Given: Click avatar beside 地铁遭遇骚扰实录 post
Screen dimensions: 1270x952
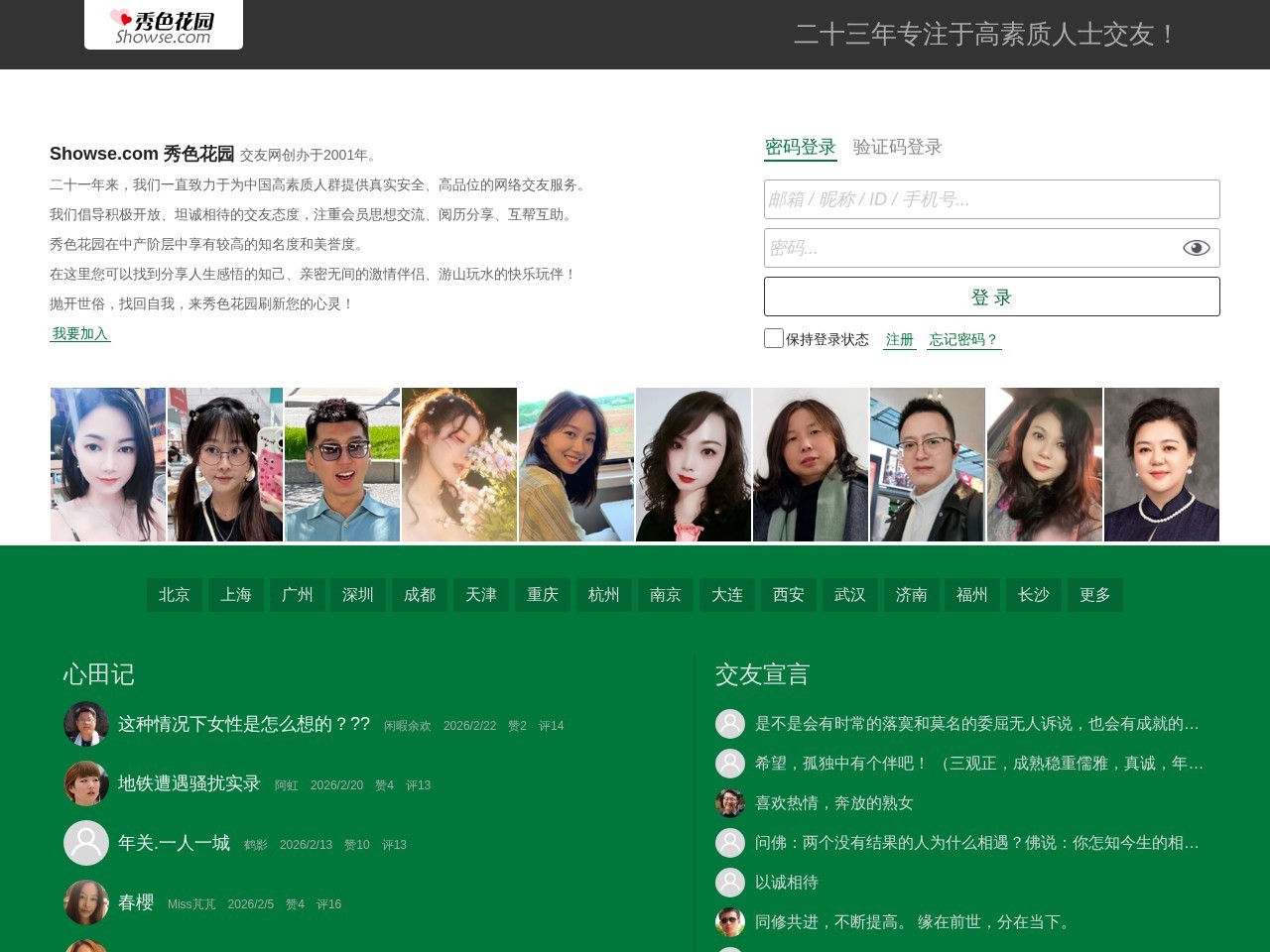Looking at the screenshot, I should click(86, 783).
